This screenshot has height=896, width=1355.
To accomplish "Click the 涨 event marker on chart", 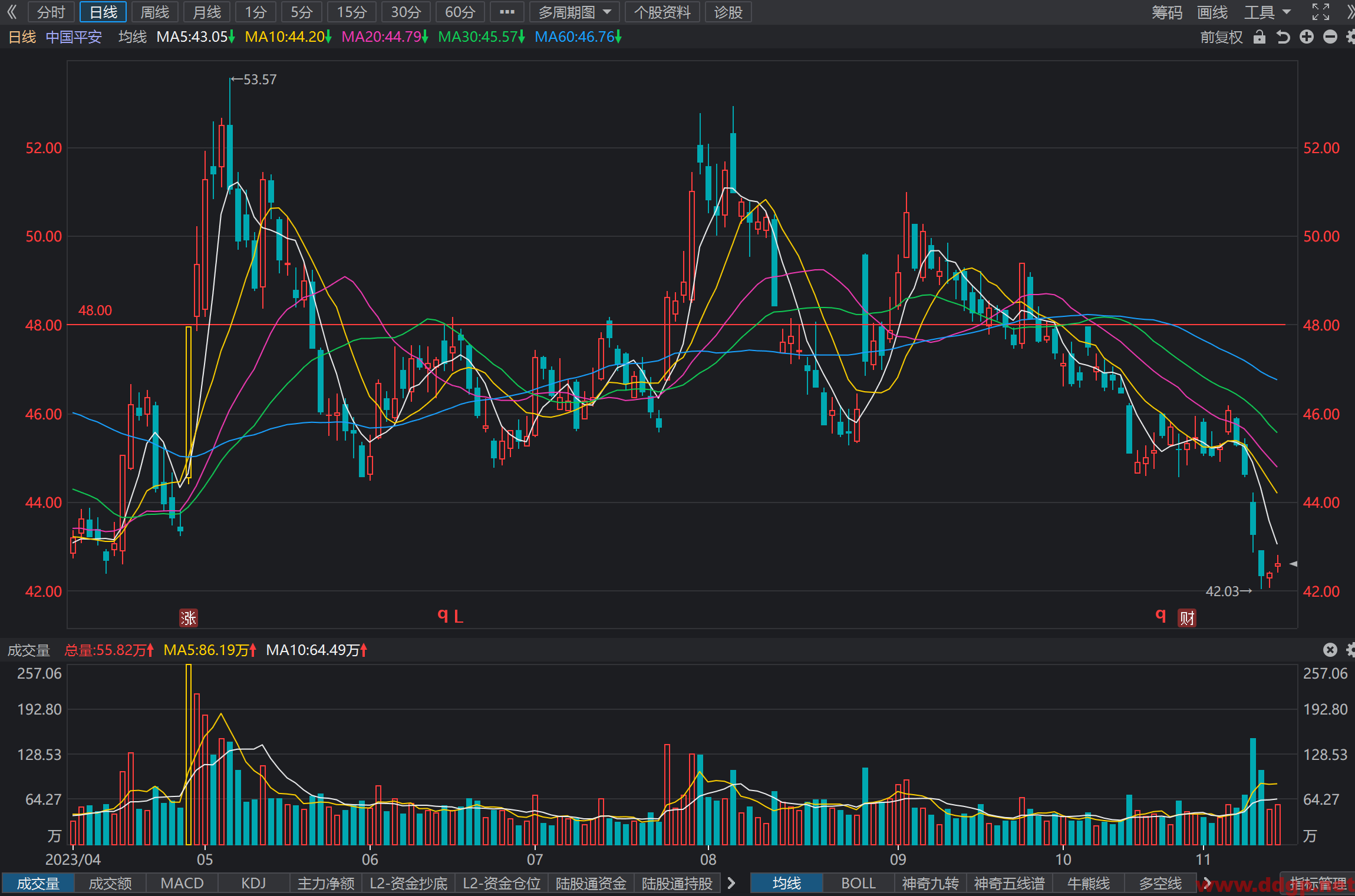I will point(189,618).
